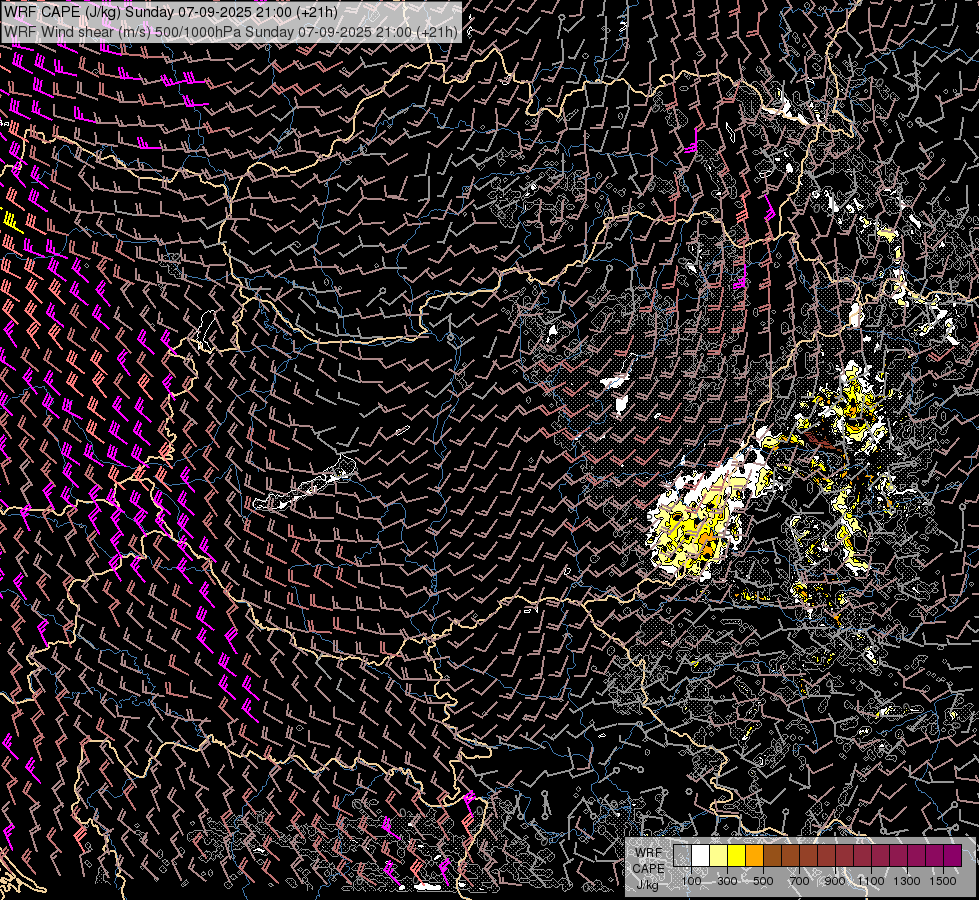Click the '100' legend tick label

pyautogui.click(x=691, y=881)
